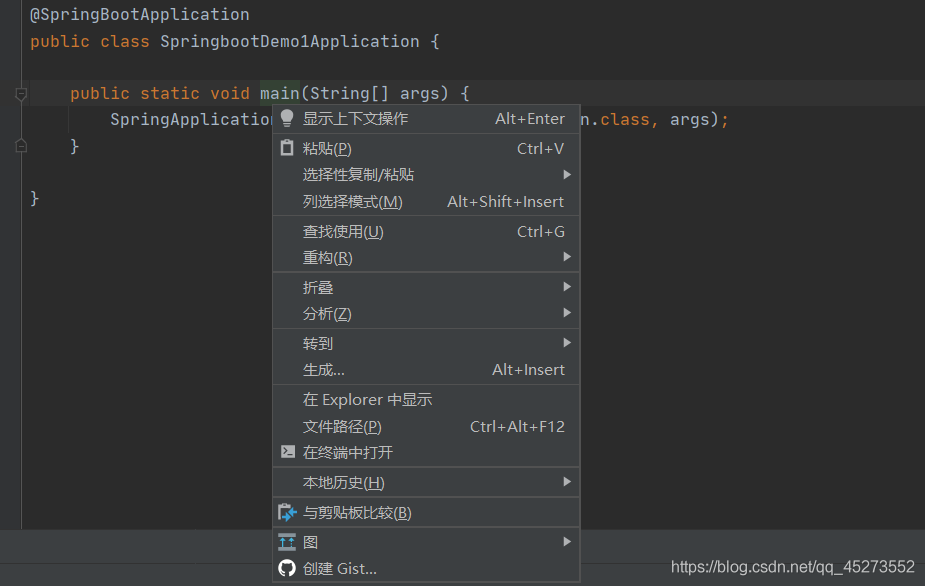The width and height of the screenshot is (925, 586).
Task: Choose 生成... menu entry
Action: [x=426, y=369]
